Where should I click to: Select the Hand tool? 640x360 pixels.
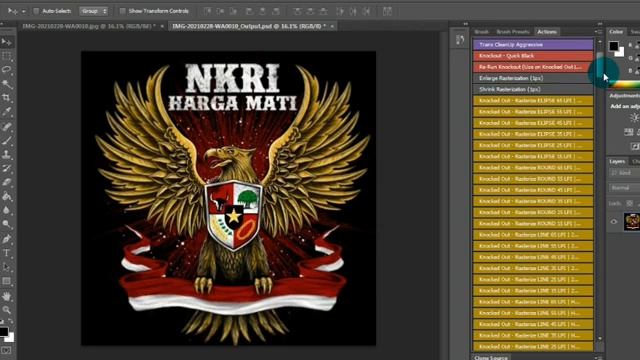tap(7, 296)
